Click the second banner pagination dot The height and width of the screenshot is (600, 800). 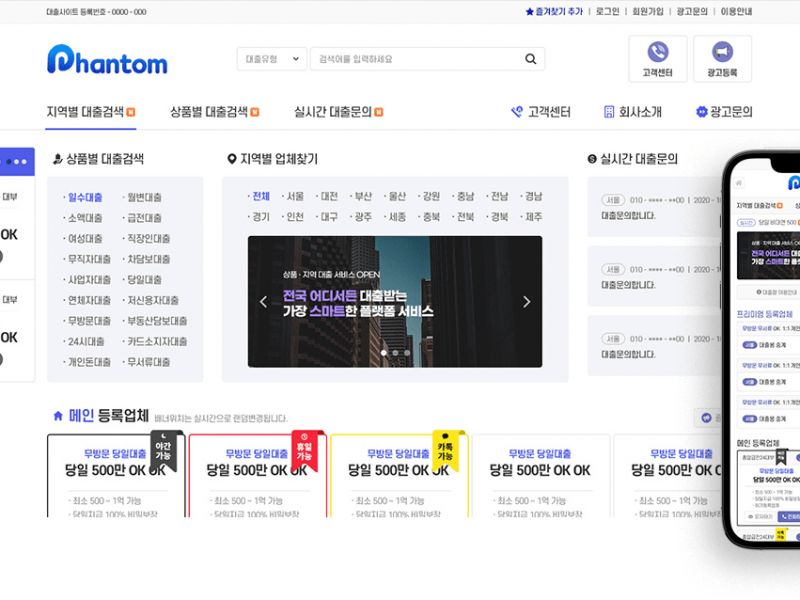pyautogui.click(x=395, y=353)
